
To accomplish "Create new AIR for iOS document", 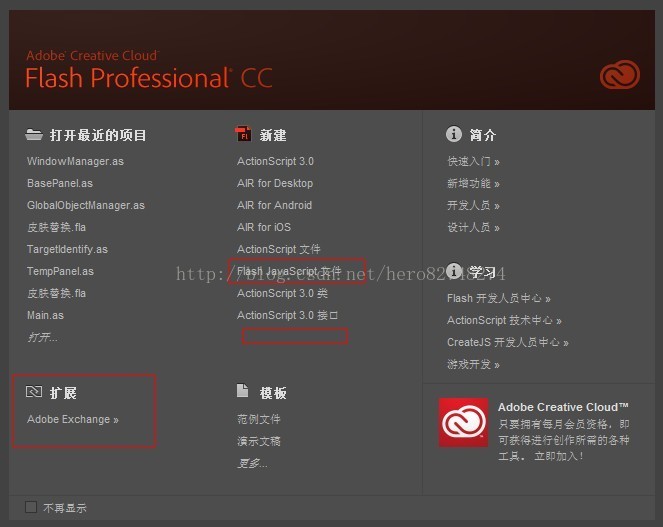I will click(264, 227).
